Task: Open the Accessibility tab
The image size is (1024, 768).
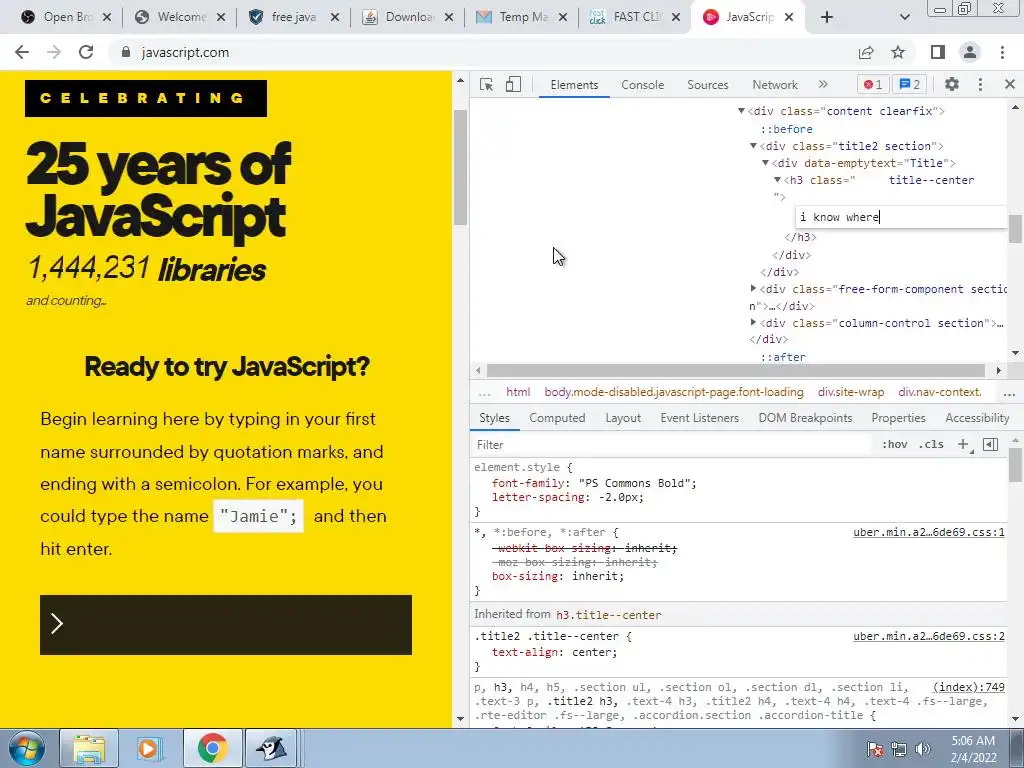Action: tap(977, 418)
